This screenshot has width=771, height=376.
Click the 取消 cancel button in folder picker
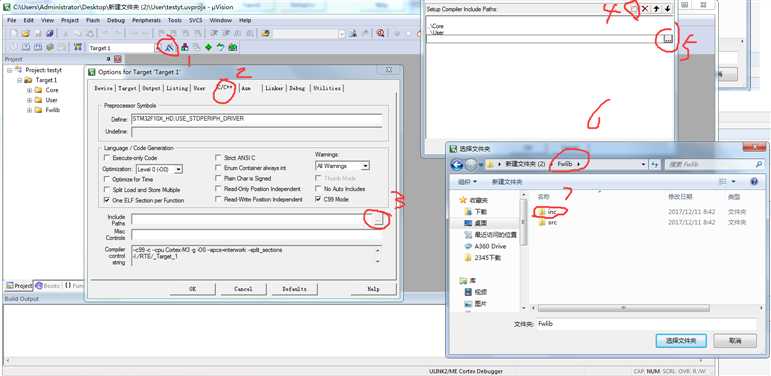[735, 340]
